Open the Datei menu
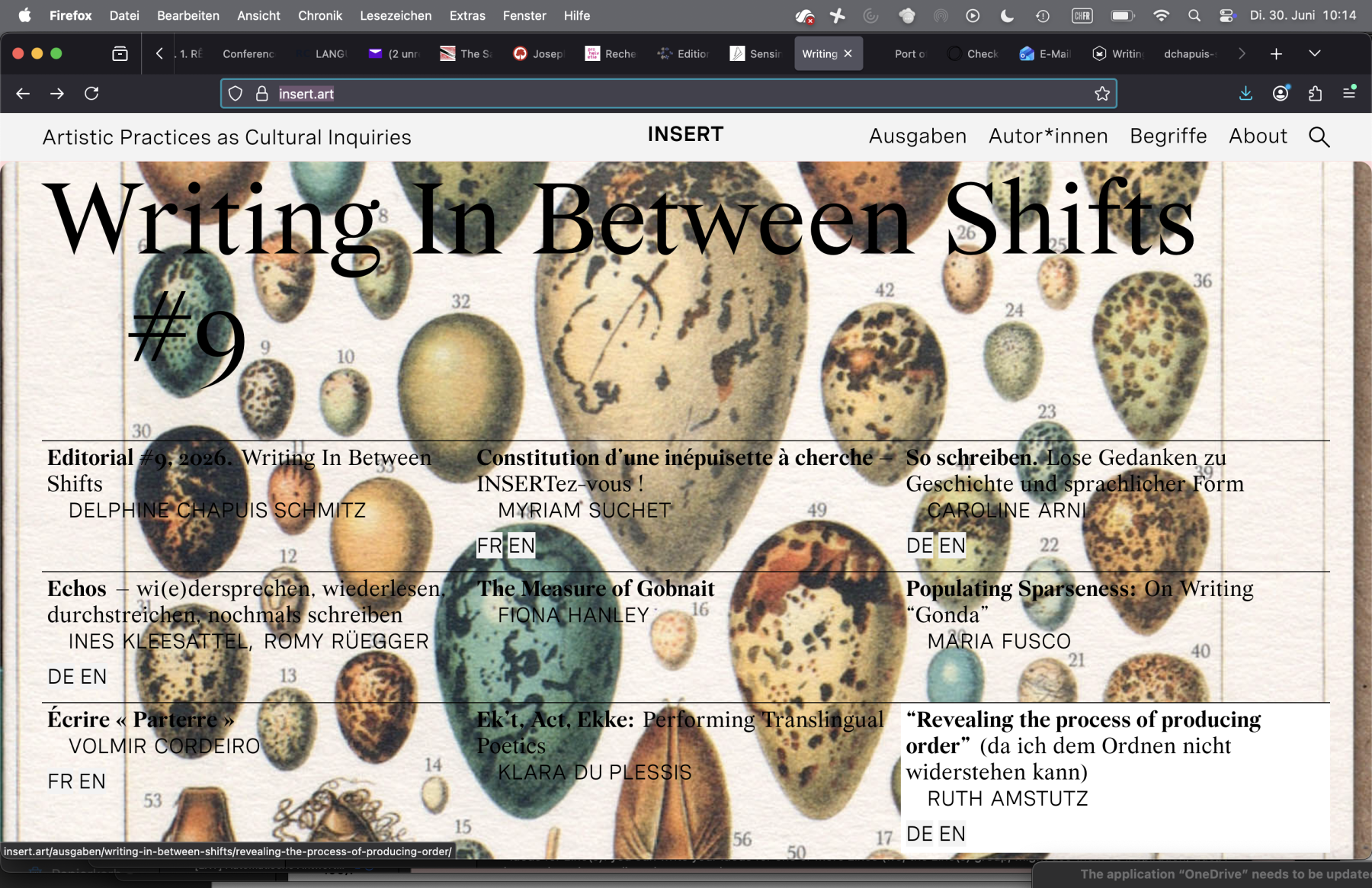Image resolution: width=1372 pixels, height=888 pixels. 124,15
